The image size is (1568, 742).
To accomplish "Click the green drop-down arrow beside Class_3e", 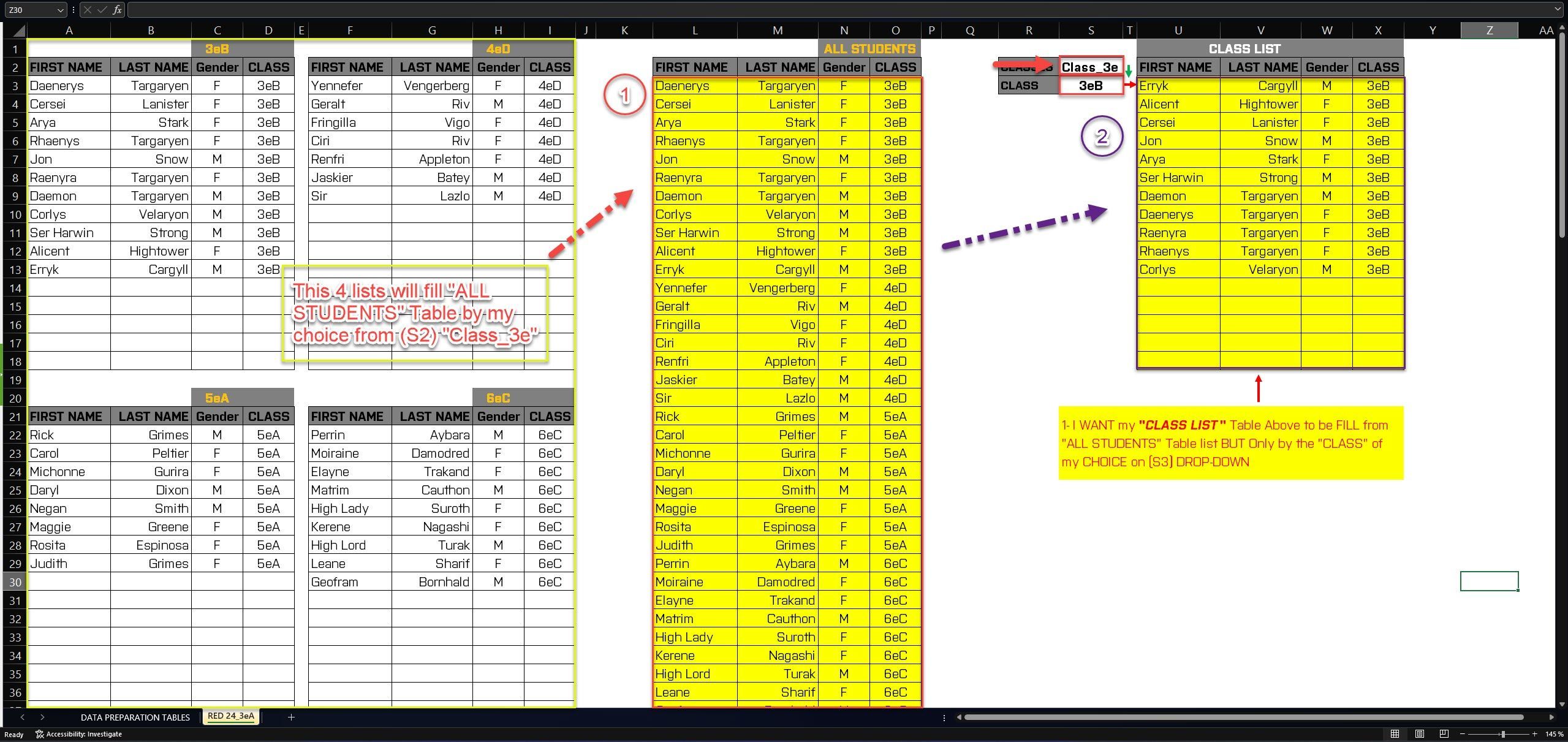I will 1129,72.
